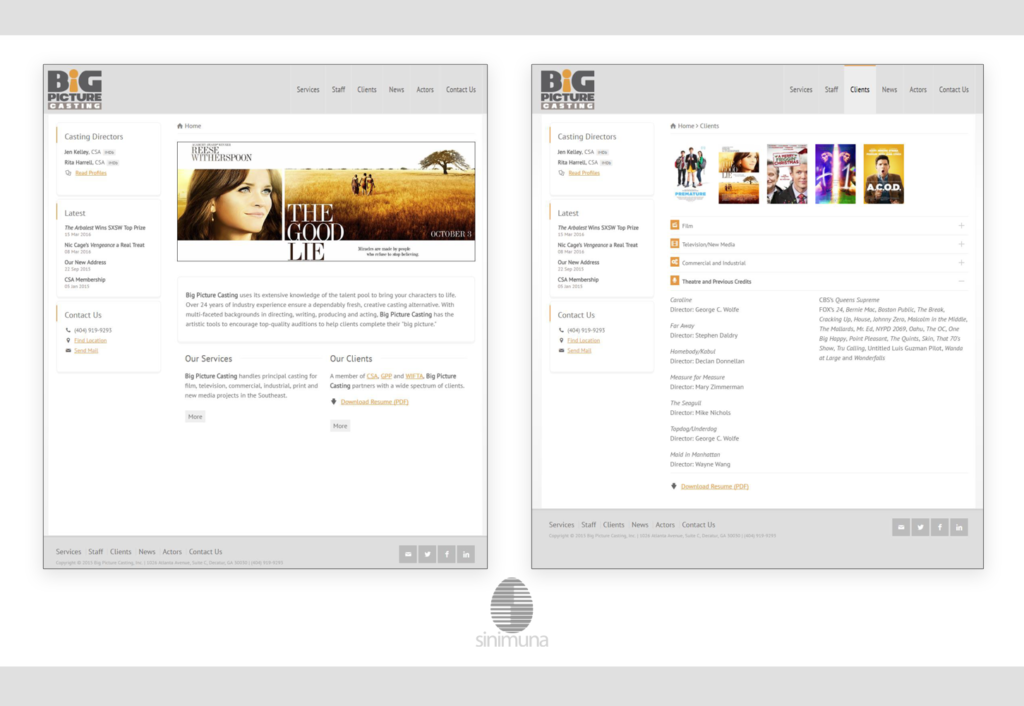The height and width of the screenshot is (706, 1024).
Task: Open email icon in right page footer
Action: (901, 527)
